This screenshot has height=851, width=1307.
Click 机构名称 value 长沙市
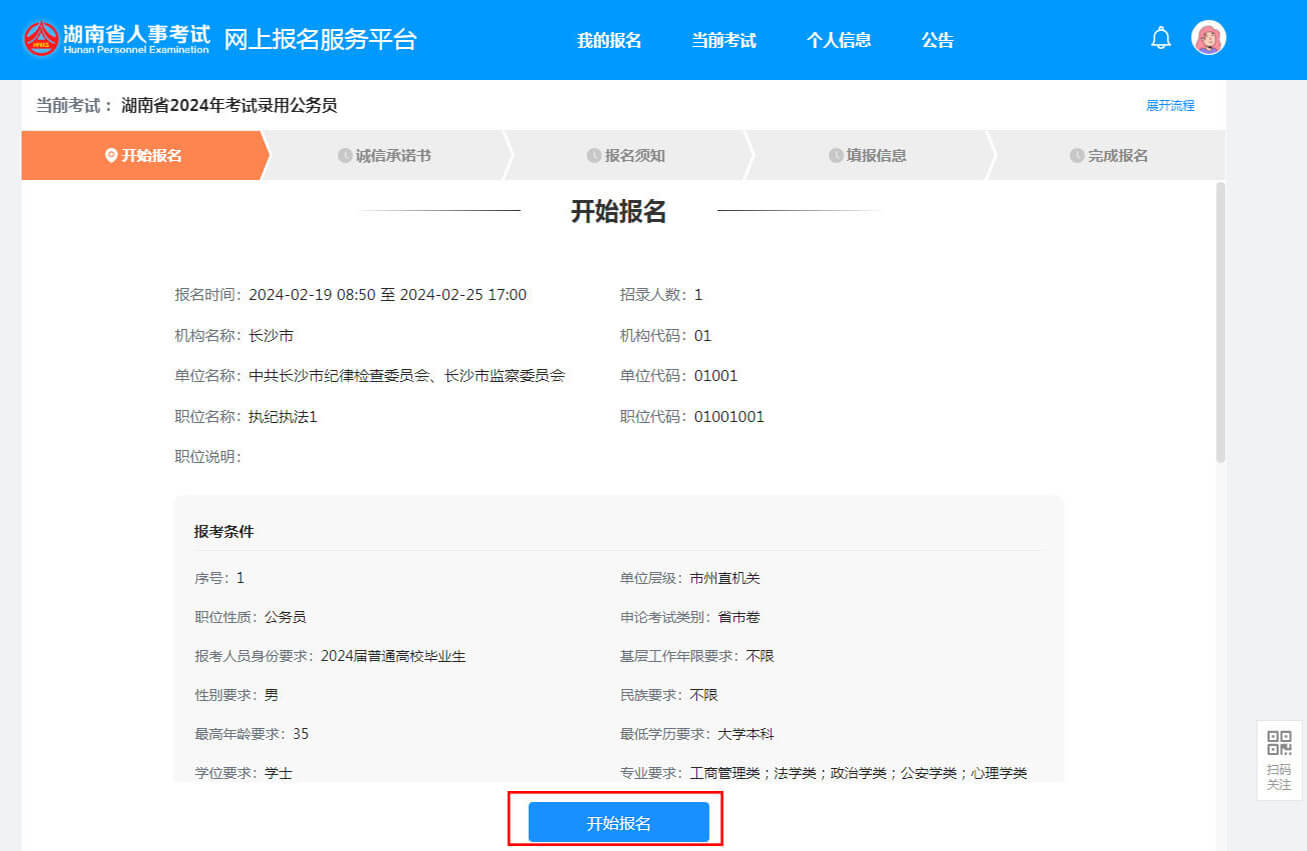(271, 336)
